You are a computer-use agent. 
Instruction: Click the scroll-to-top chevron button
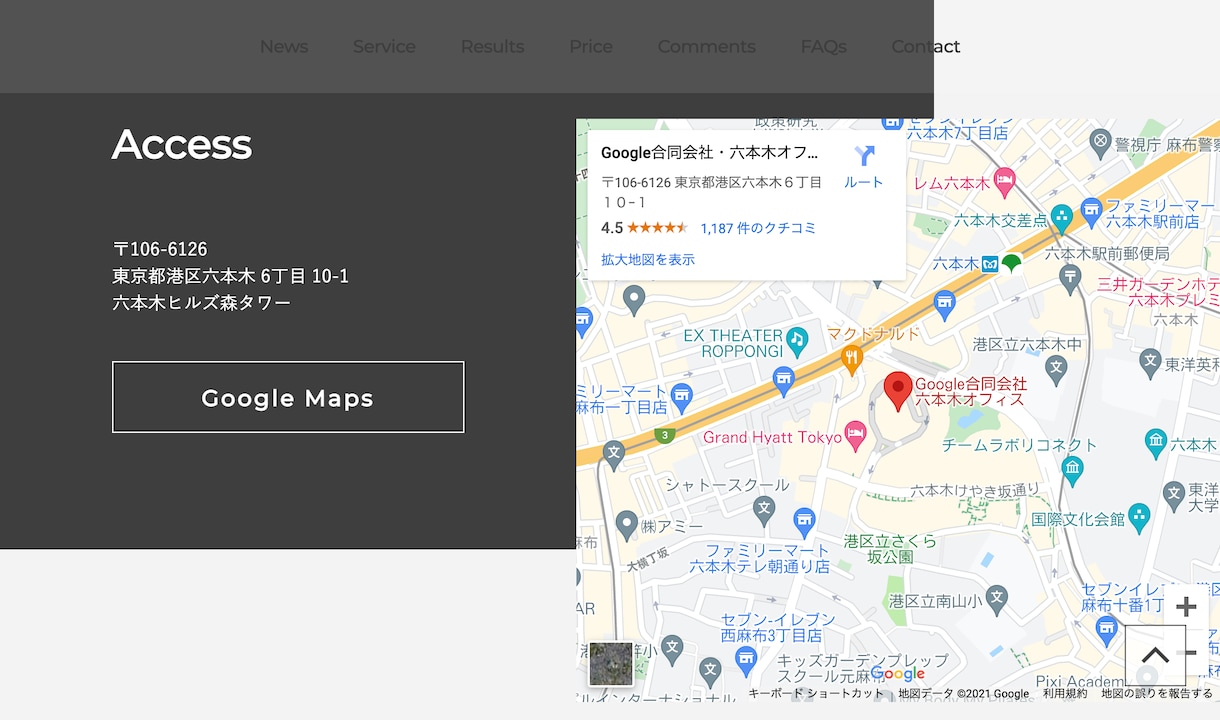[x=1155, y=655]
